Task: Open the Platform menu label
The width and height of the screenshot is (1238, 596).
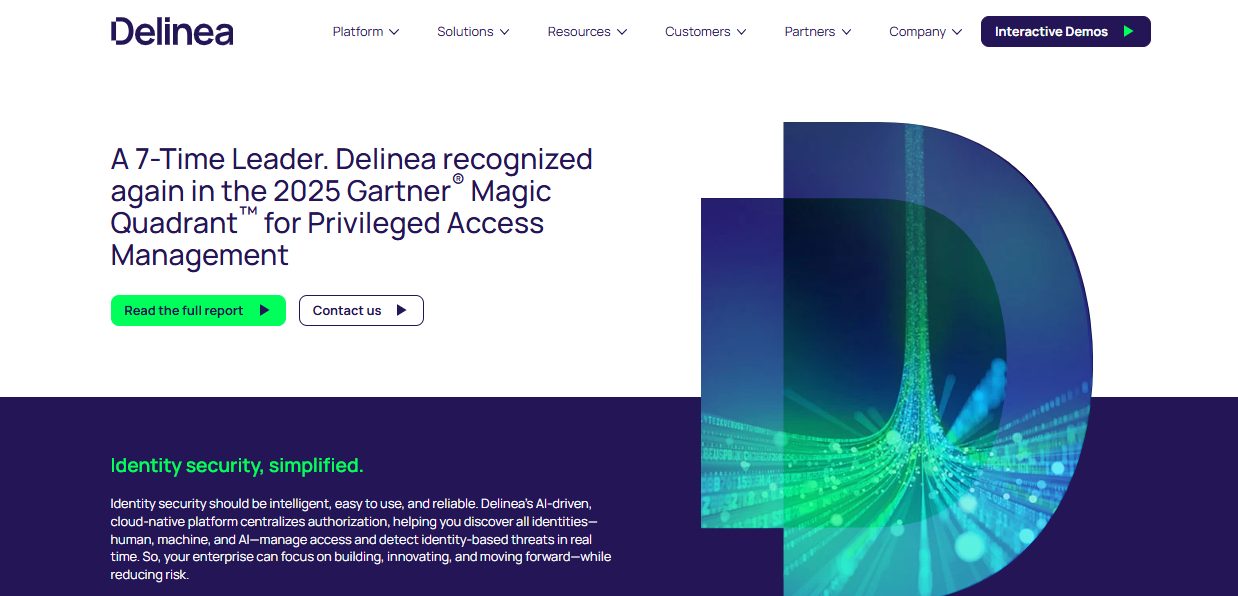Action: click(358, 32)
